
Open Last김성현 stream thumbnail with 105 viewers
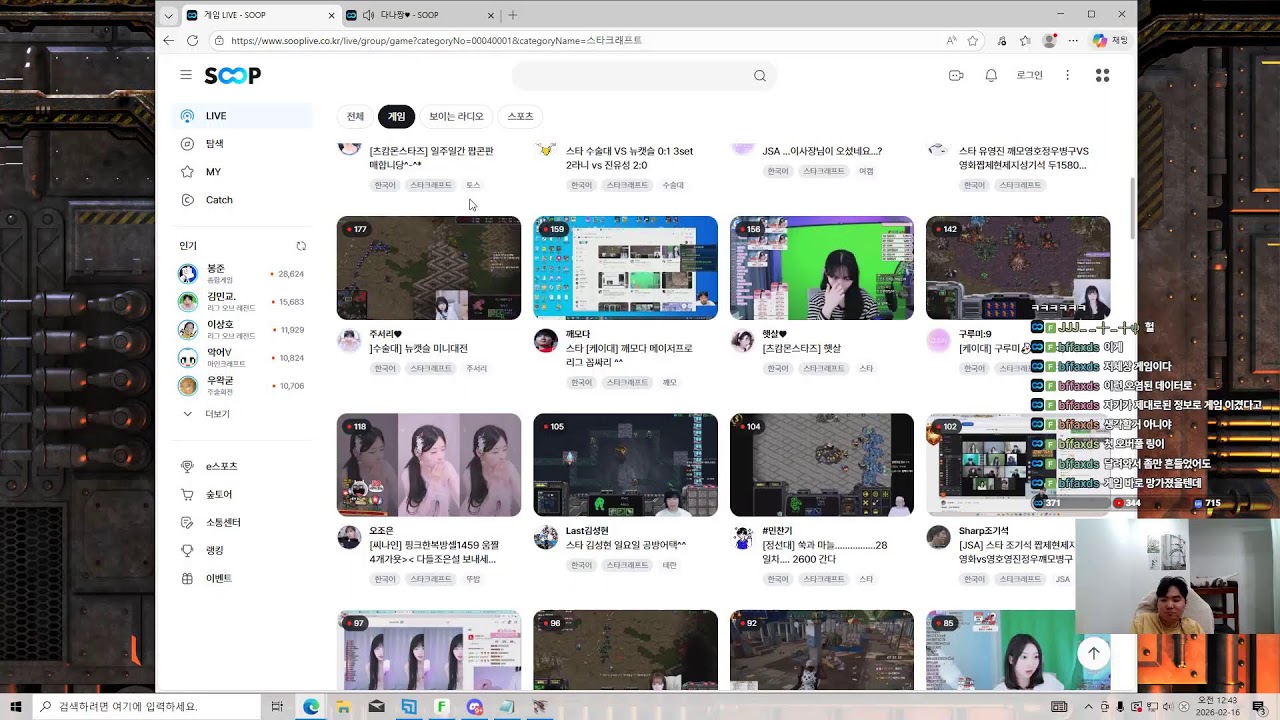(x=625, y=465)
